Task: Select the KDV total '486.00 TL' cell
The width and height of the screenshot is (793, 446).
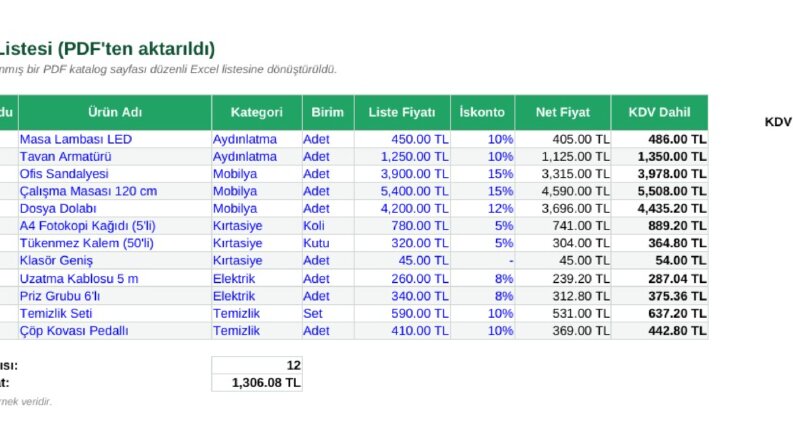Action: 659,139
